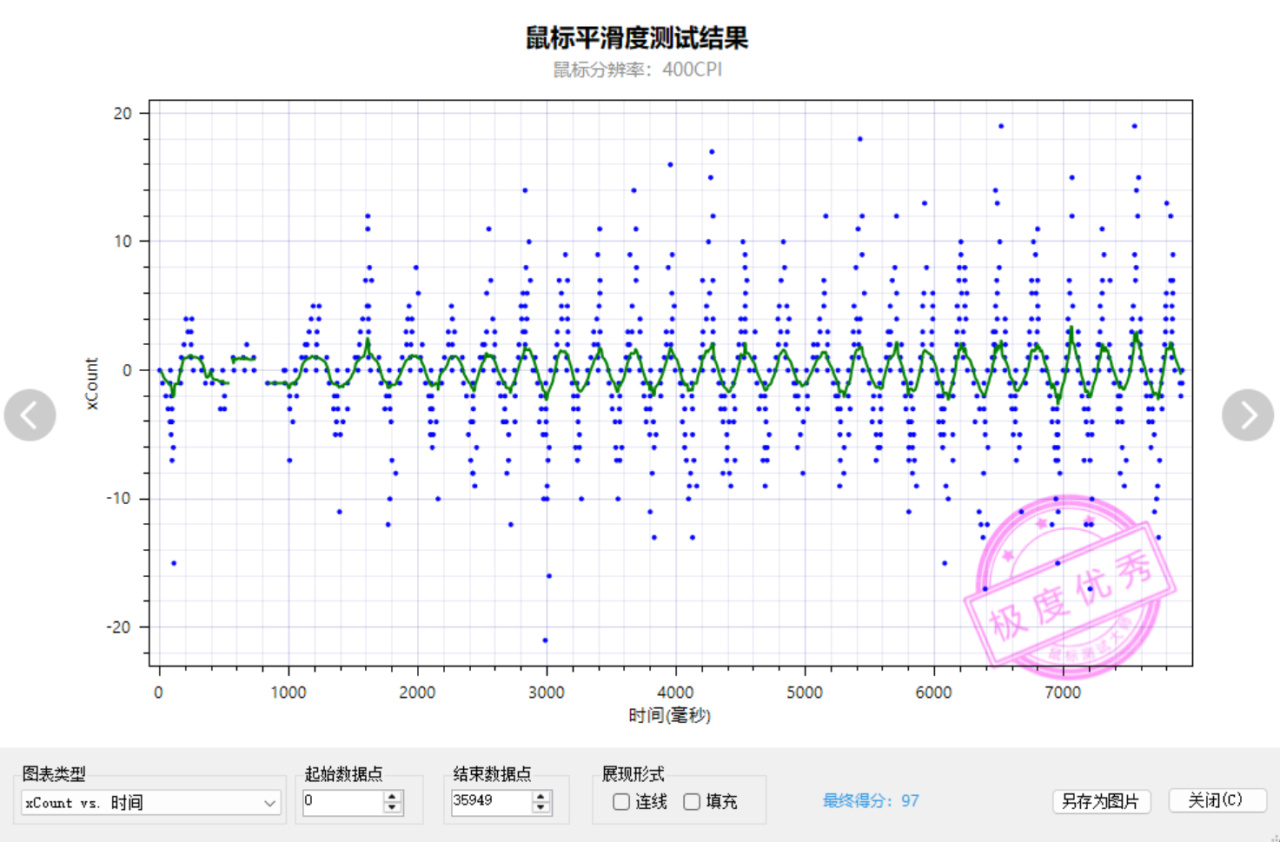This screenshot has width=1280, height=842.
Task: Open the 图表类型 combo box
Action: pyautogui.click(x=151, y=802)
